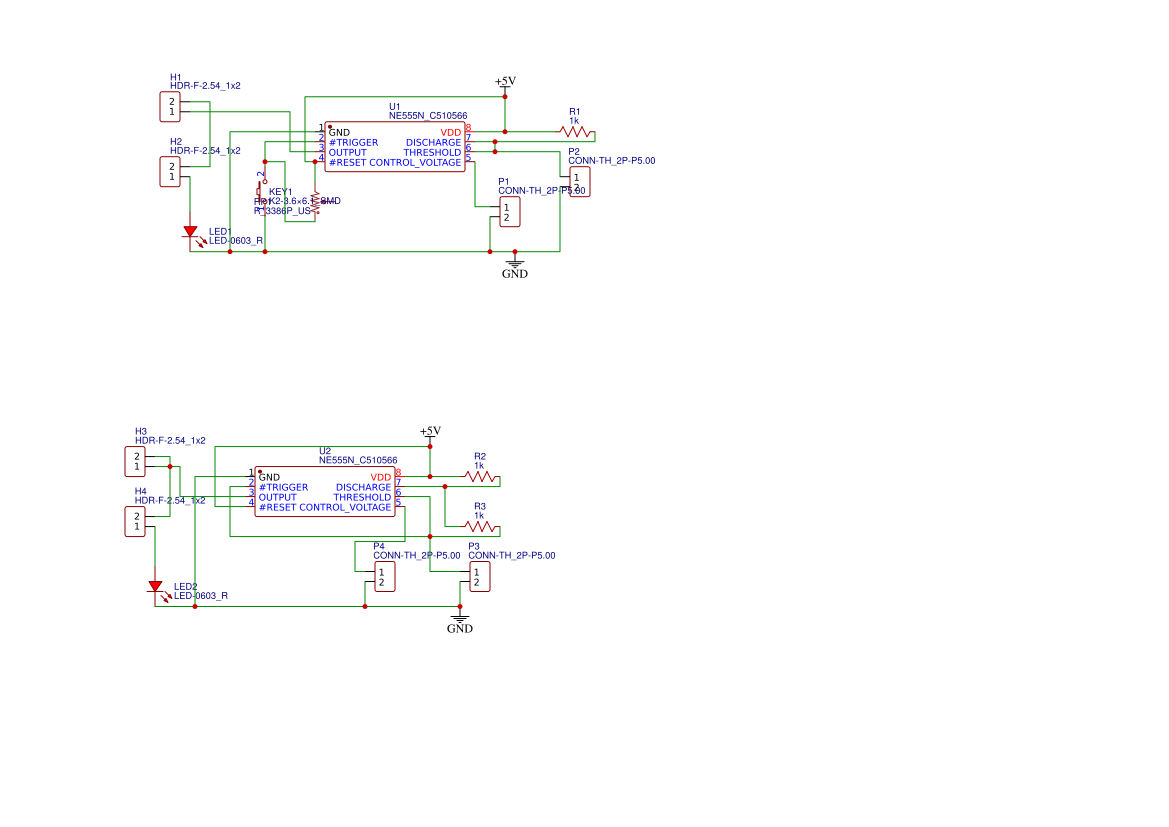Click the VDD pin label on U2
This screenshot has width=1169, height=827.
click(x=381, y=477)
